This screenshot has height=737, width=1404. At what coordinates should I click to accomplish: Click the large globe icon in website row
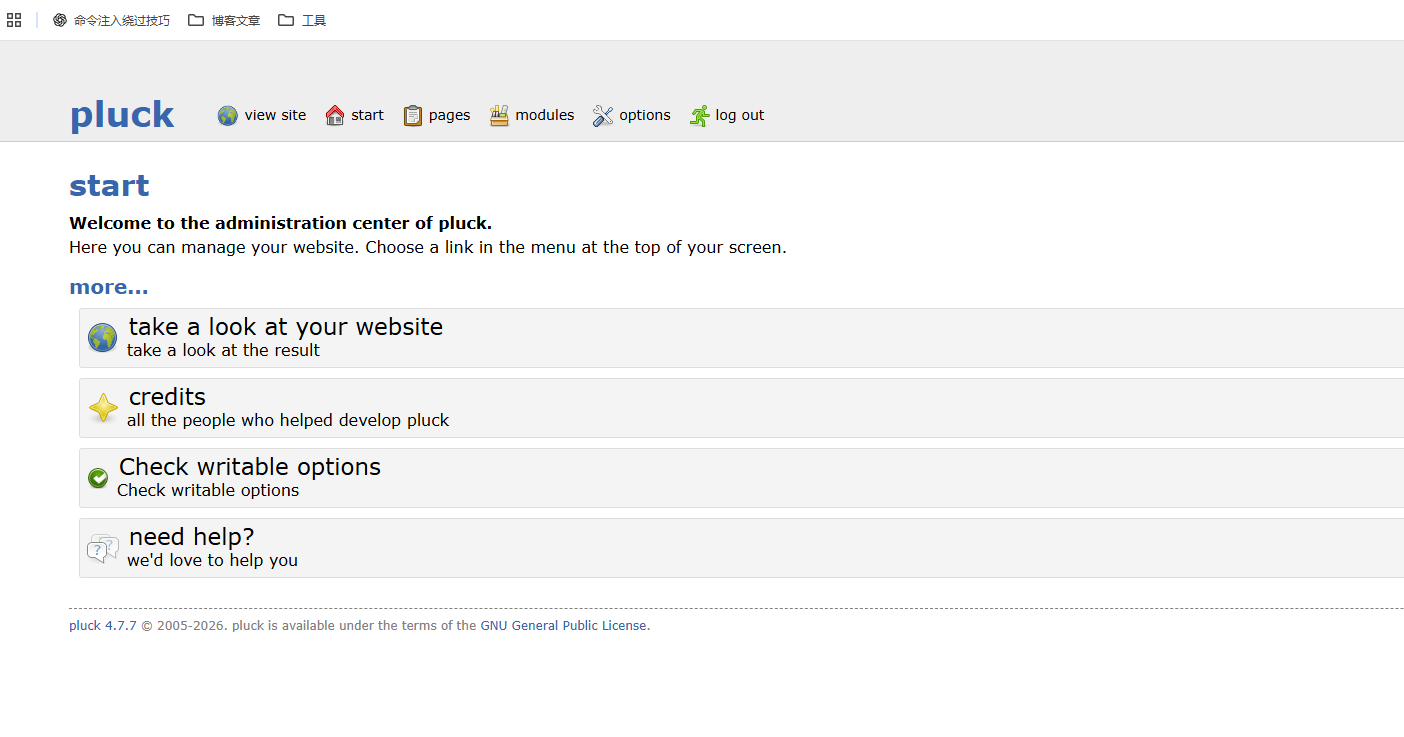pyautogui.click(x=102, y=338)
